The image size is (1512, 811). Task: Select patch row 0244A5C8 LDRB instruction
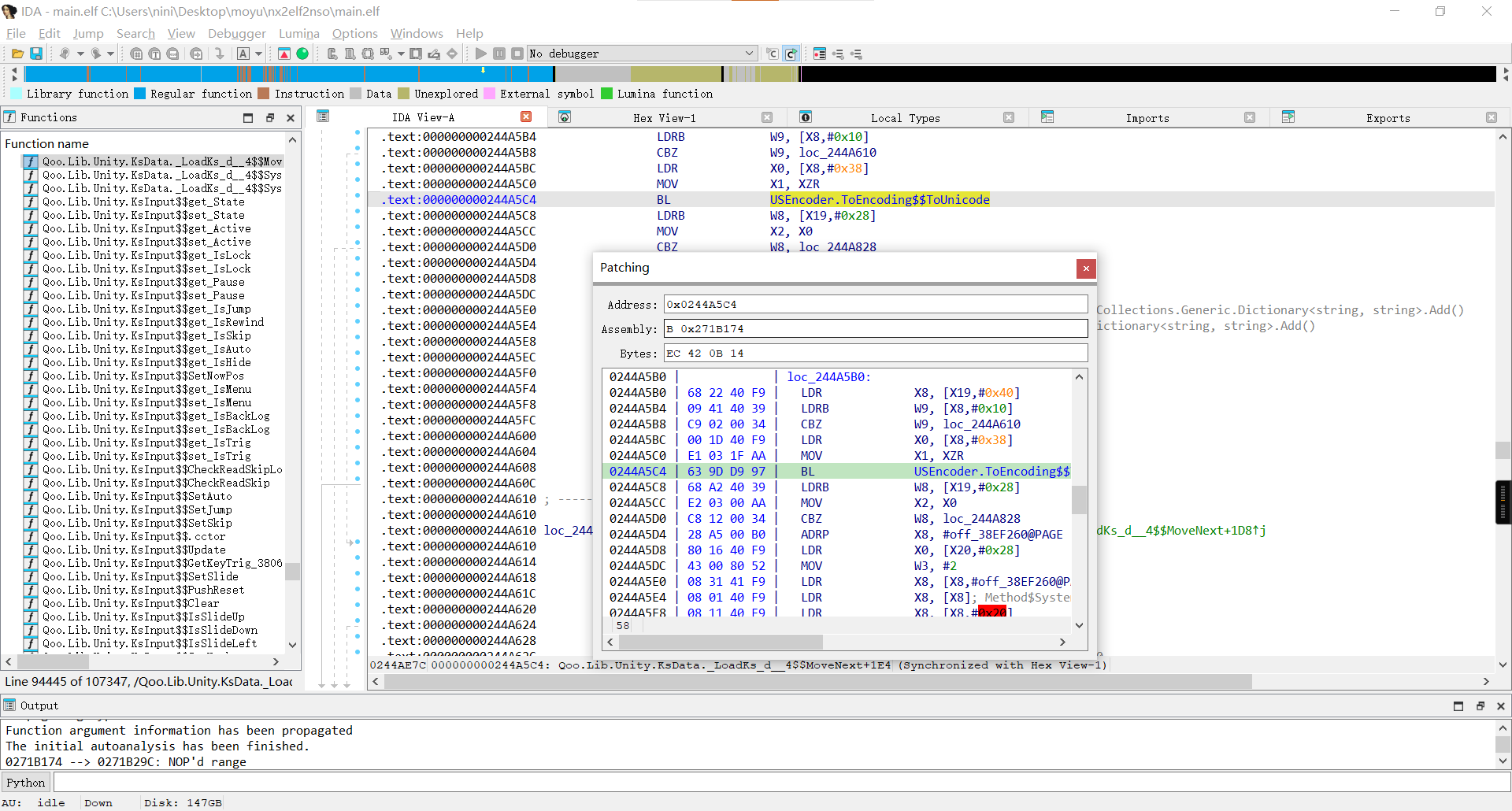click(x=836, y=487)
